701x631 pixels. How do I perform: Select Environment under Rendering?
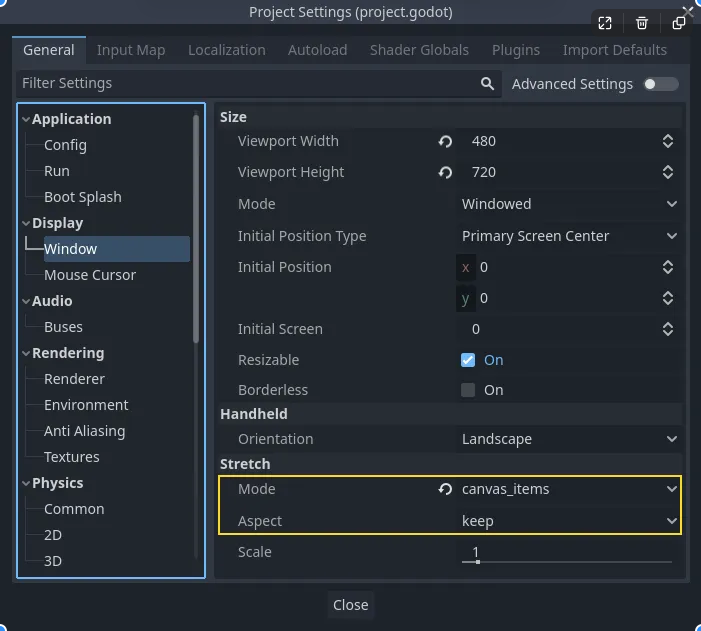(x=86, y=405)
